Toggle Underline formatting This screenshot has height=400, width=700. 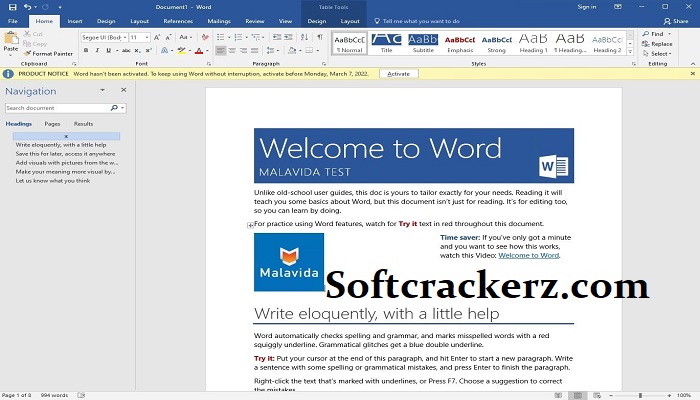[108, 50]
